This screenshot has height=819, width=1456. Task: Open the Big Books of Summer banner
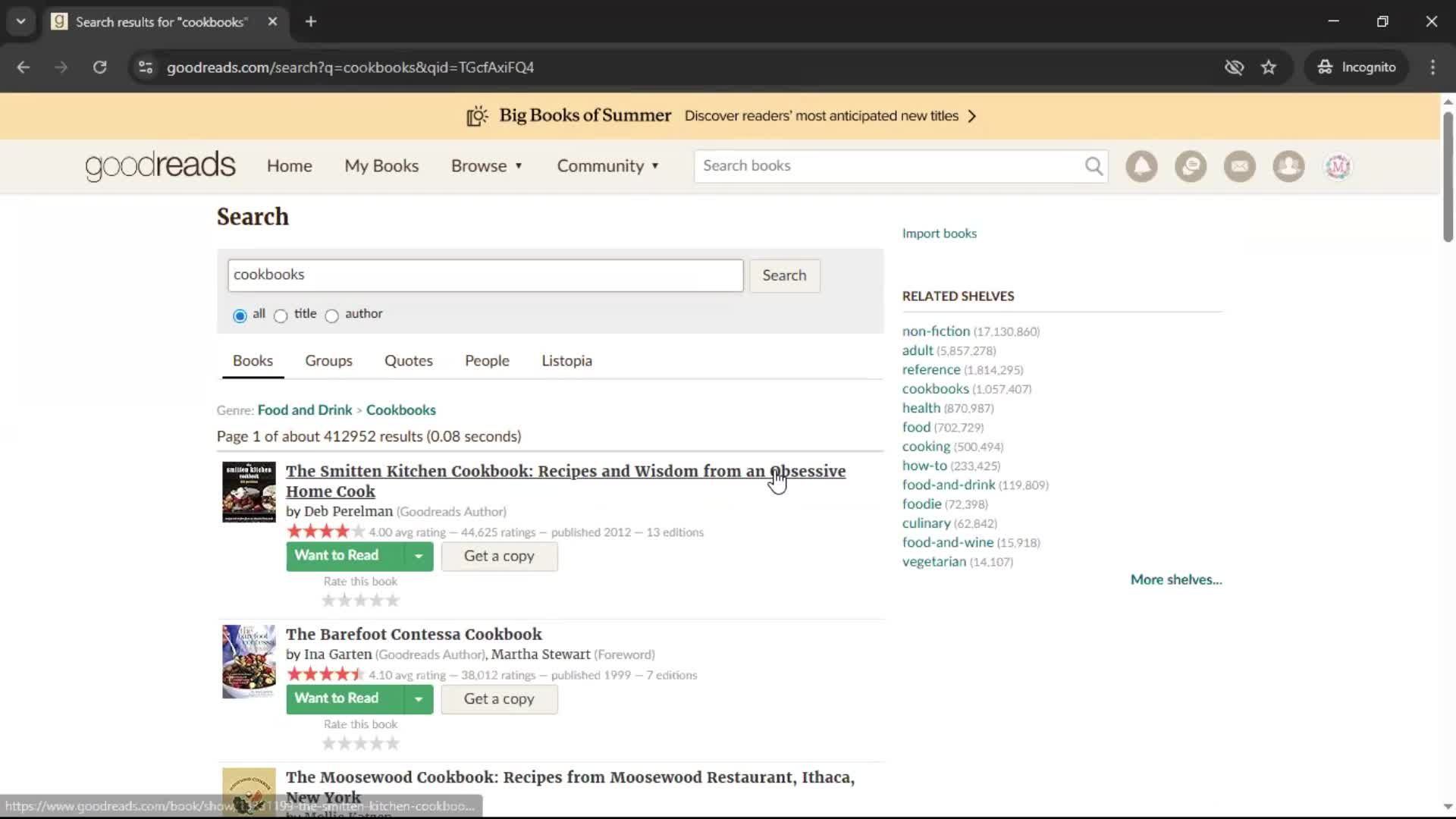click(720, 116)
